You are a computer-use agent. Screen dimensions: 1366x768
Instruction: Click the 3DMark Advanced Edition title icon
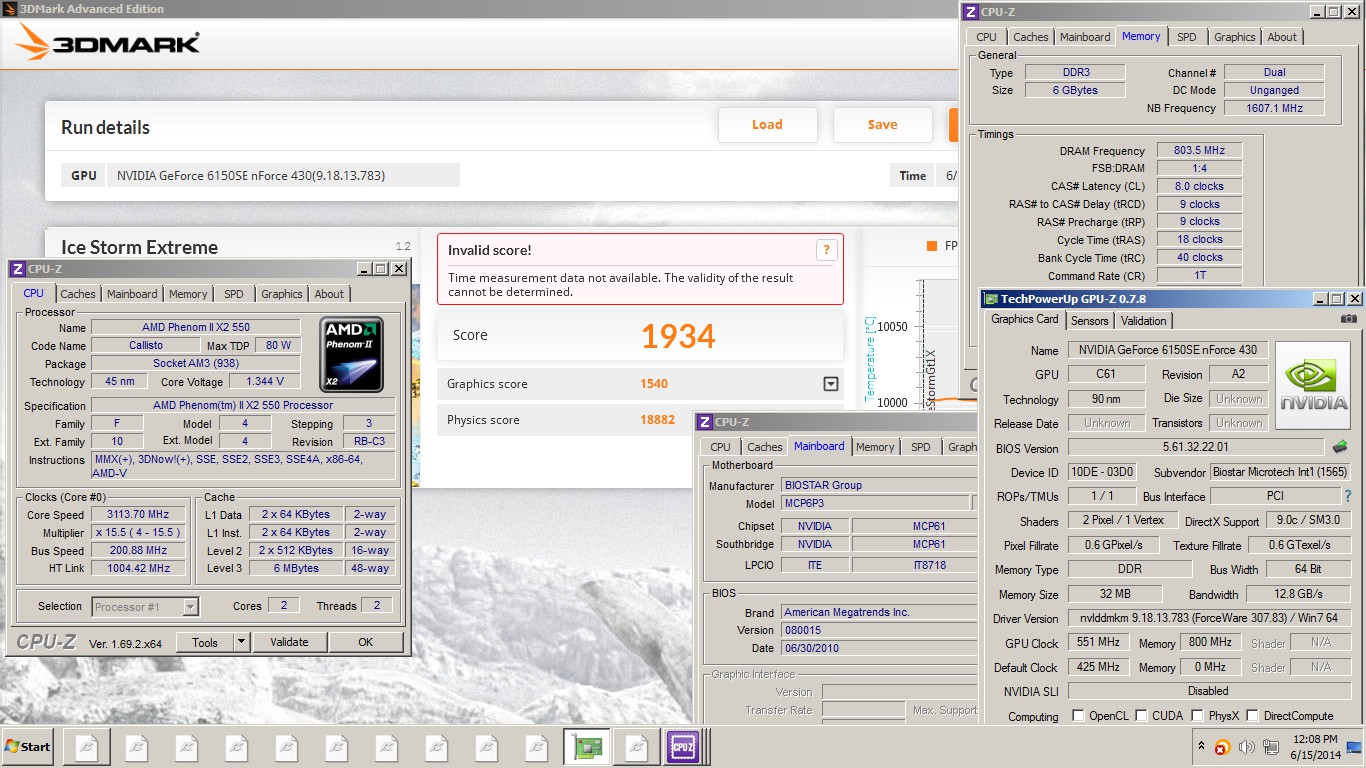pyautogui.click(x=9, y=9)
